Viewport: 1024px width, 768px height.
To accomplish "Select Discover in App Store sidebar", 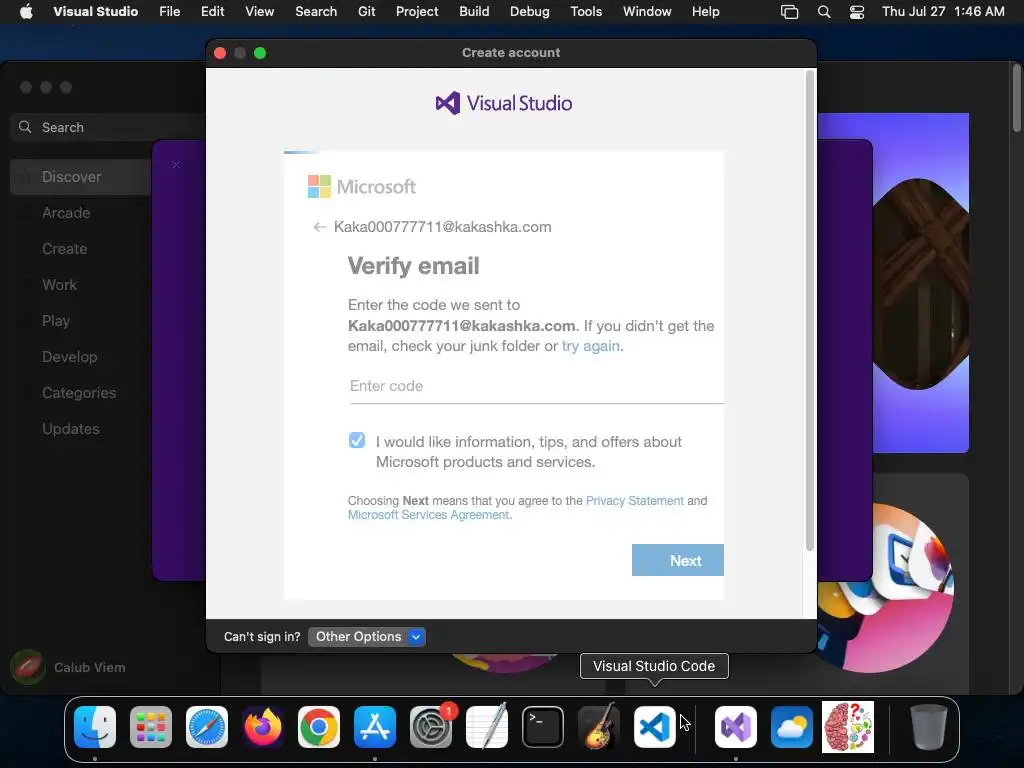I will click(81, 177).
